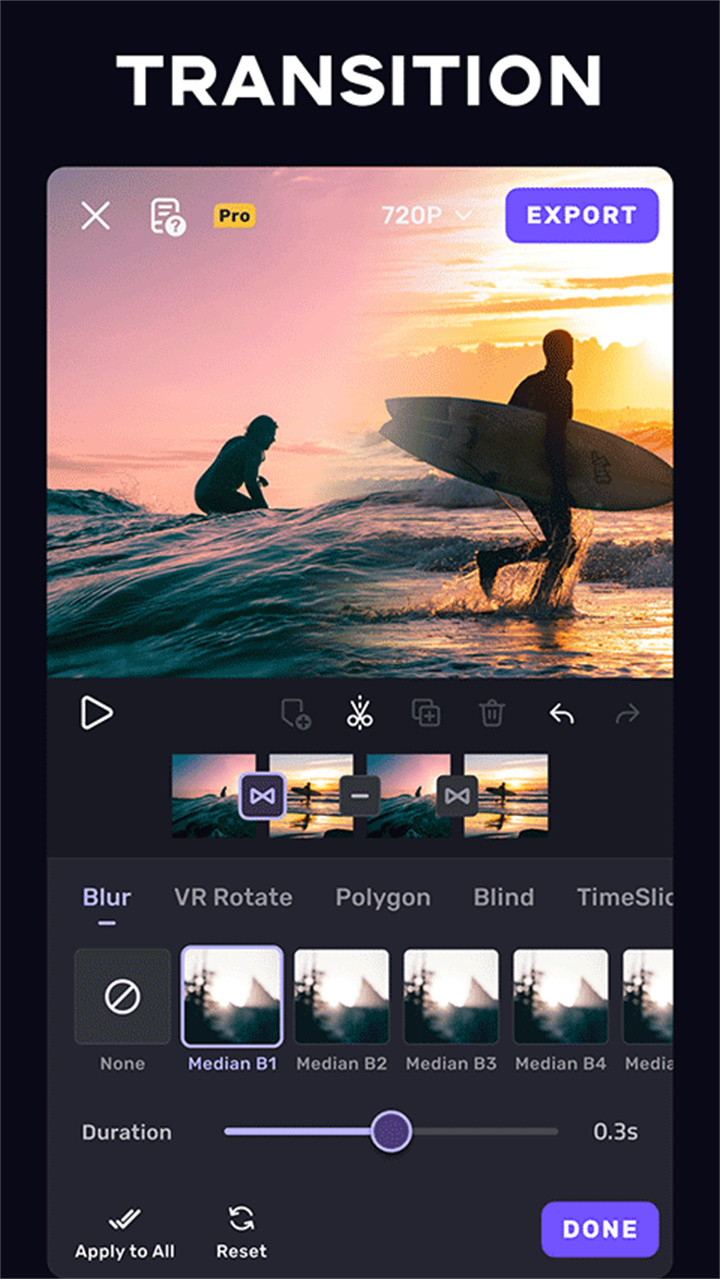This screenshot has height=1279, width=720.
Task: Switch to the VR Rotate tab
Action: click(x=233, y=897)
